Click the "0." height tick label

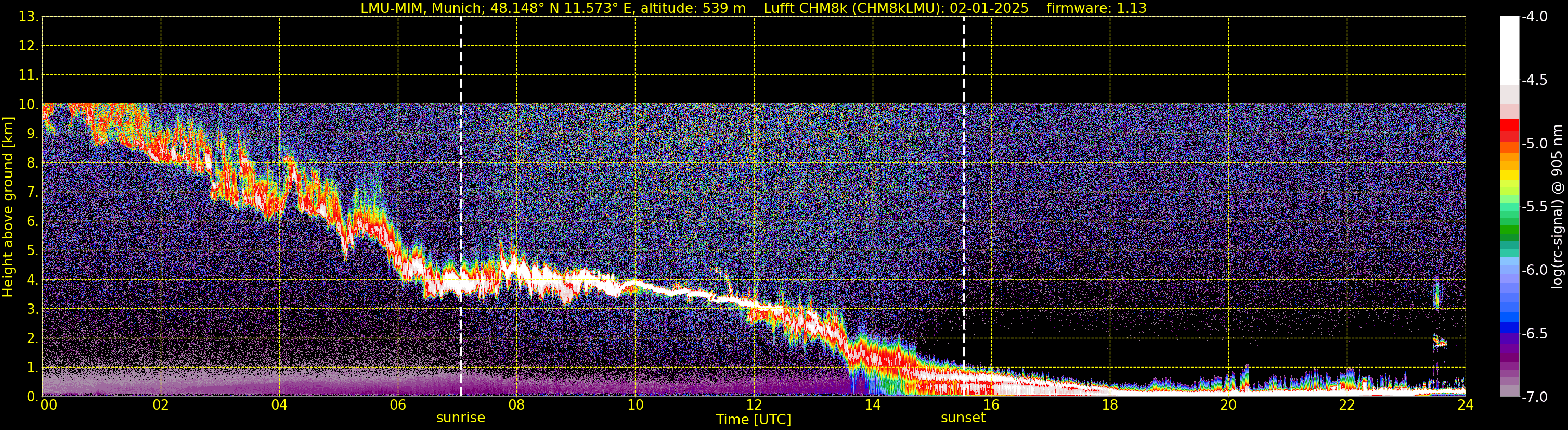(x=33, y=397)
